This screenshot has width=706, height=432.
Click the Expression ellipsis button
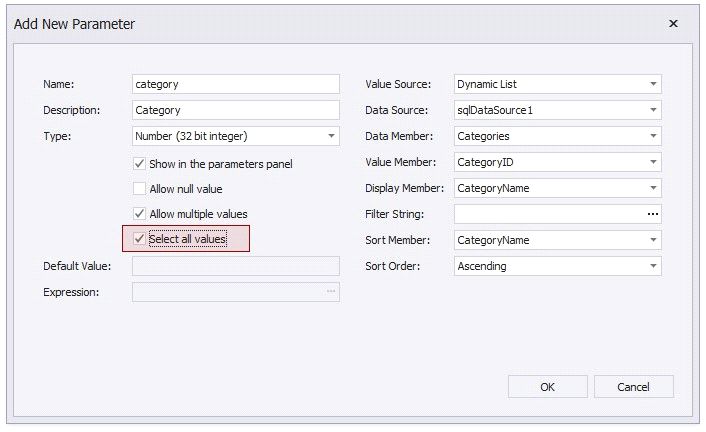(x=330, y=292)
